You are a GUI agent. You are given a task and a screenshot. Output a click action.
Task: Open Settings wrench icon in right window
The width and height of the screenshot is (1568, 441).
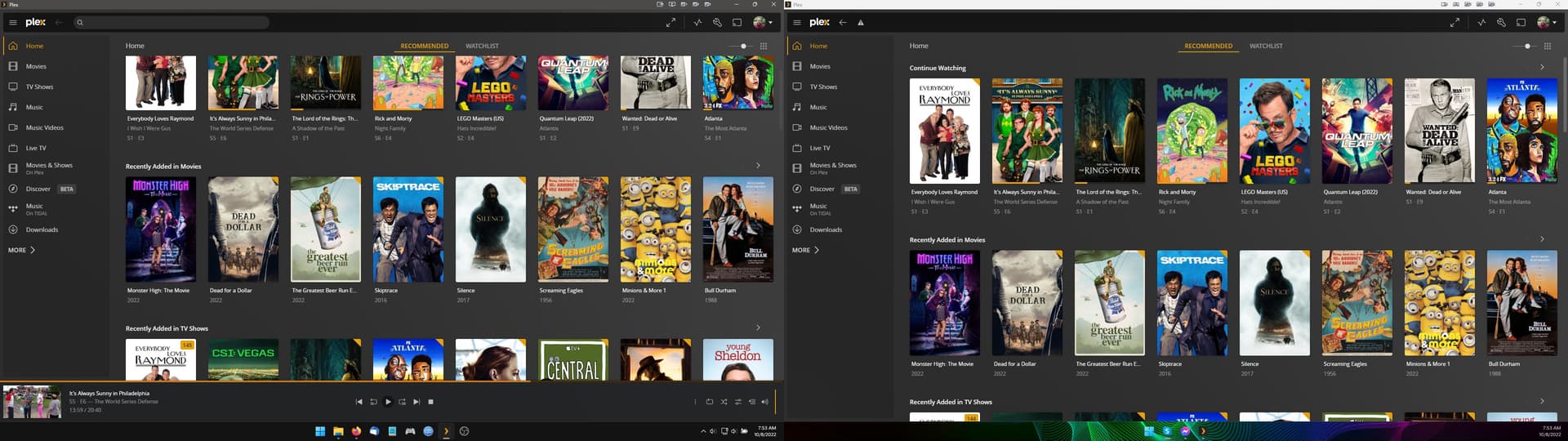tap(1501, 23)
